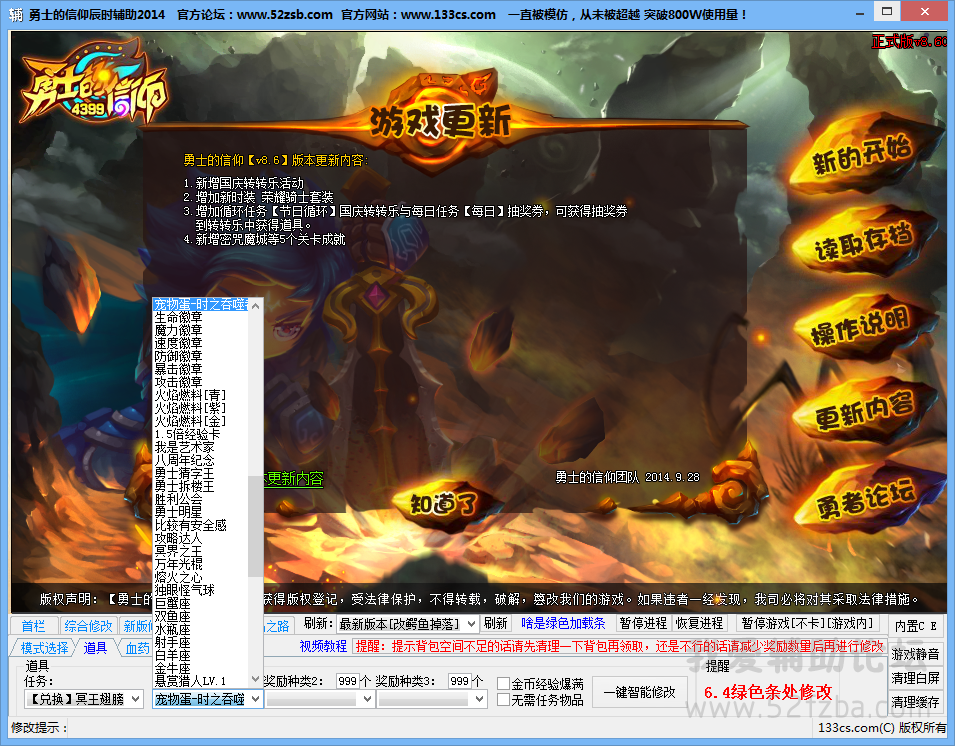Collapse the 宠物蛋-时之吞噬 combo box
Screen dimensions: 955x746
pos(208,699)
